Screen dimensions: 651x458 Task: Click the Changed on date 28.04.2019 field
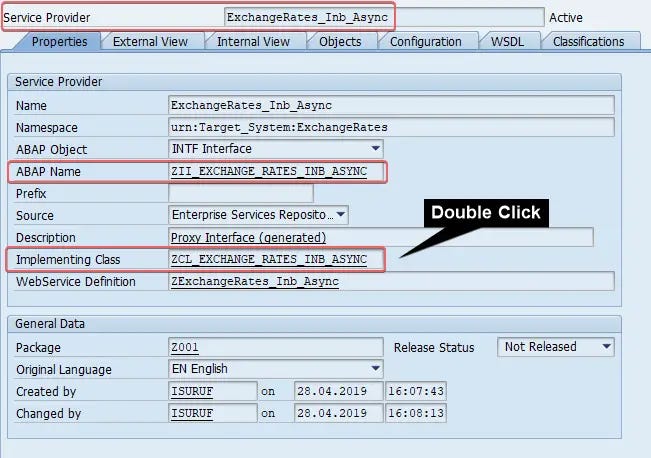click(338, 413)
